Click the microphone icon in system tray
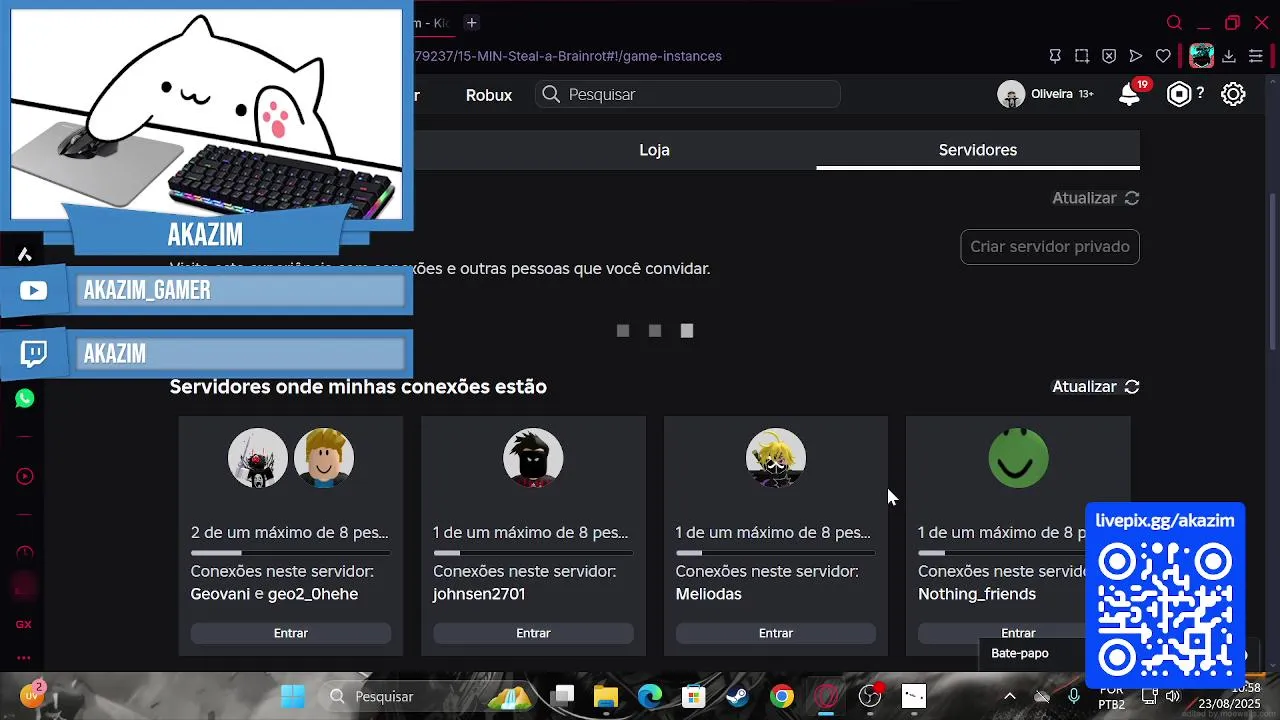 point(1074,696)
